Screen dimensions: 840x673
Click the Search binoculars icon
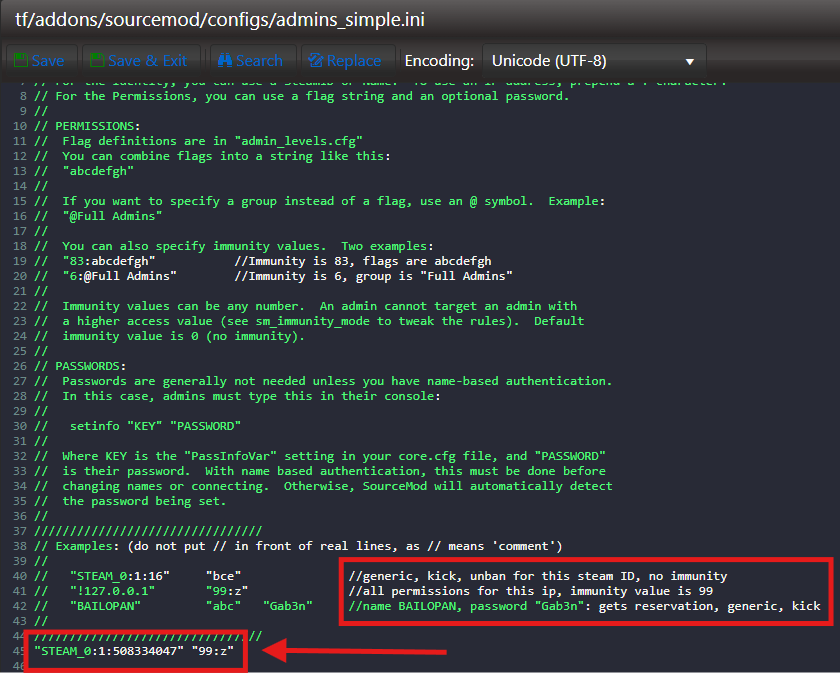[225, 61]
